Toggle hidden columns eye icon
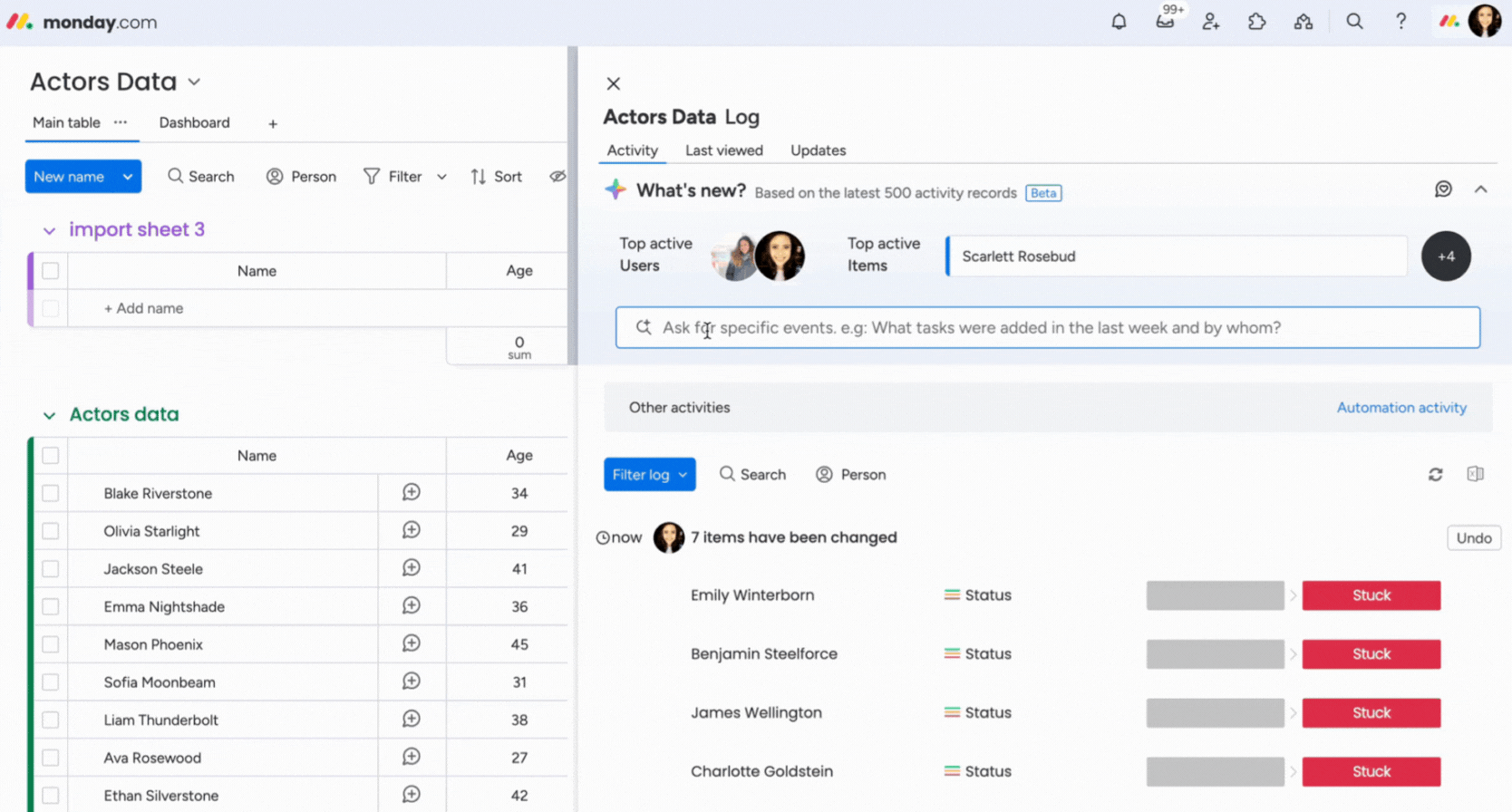 point(557,176)
